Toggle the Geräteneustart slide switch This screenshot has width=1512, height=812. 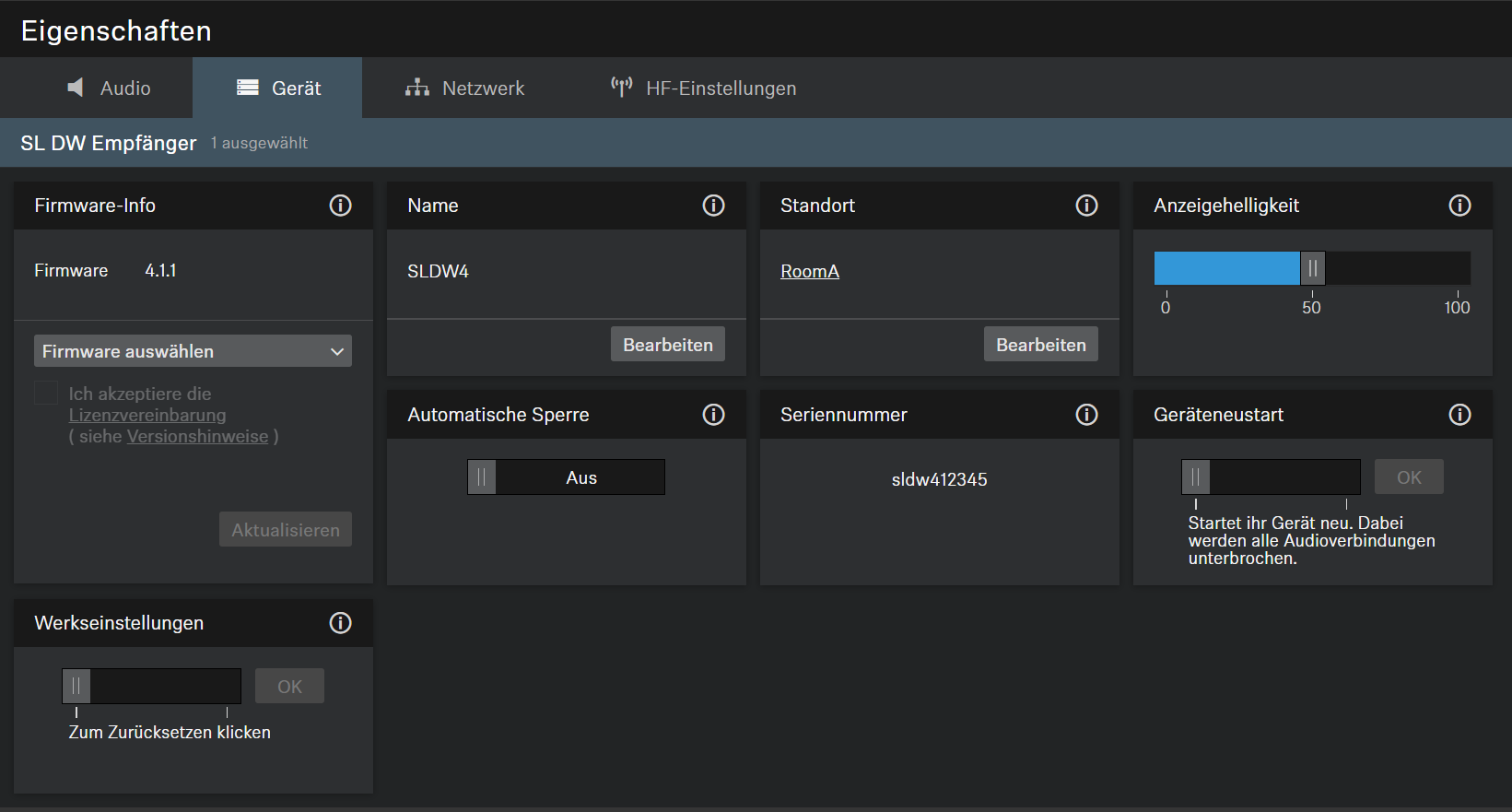[x=1196, y=477]
